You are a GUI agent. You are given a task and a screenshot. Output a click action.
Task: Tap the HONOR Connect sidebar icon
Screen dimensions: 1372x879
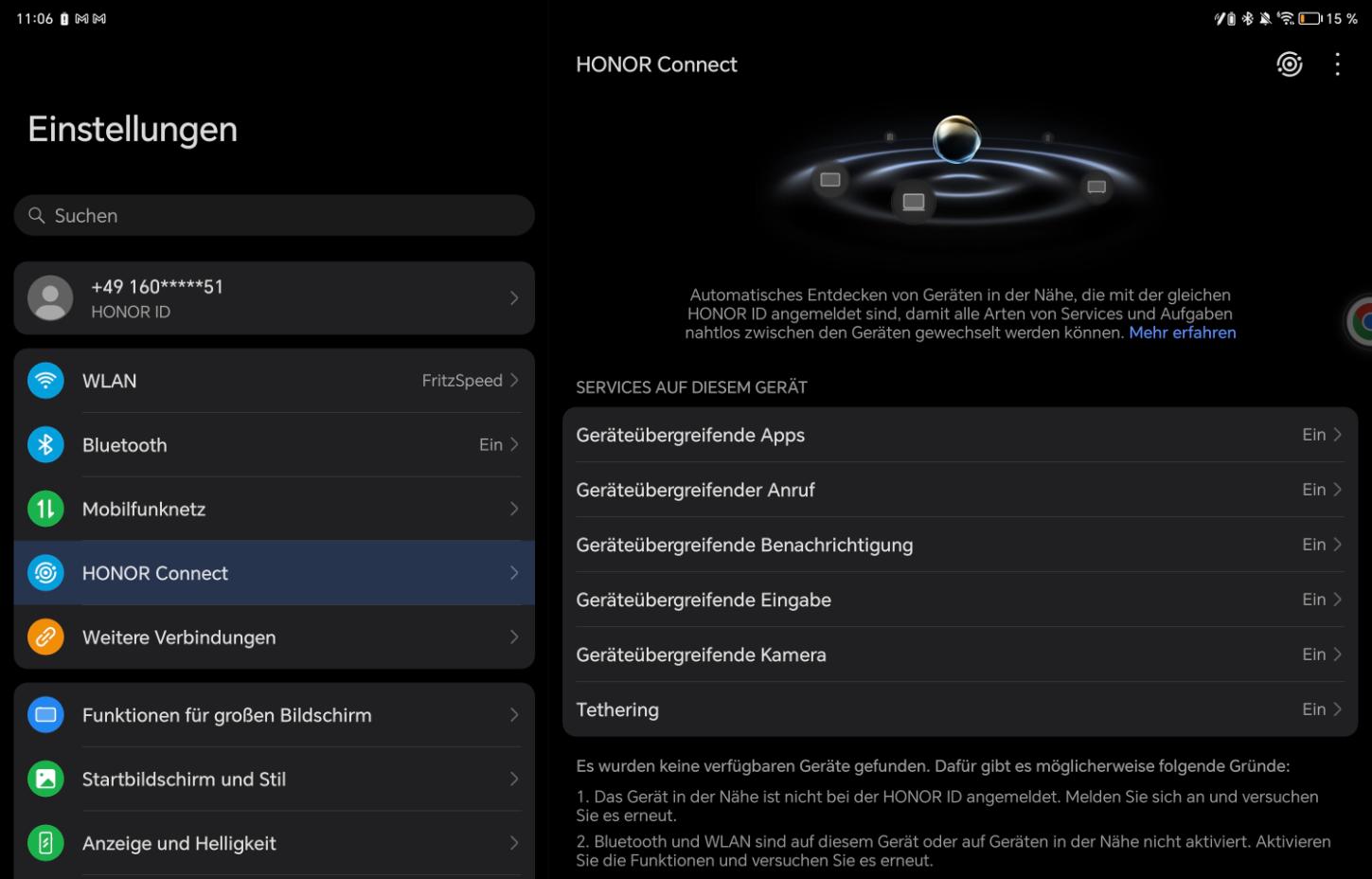(x=45, y=573)
